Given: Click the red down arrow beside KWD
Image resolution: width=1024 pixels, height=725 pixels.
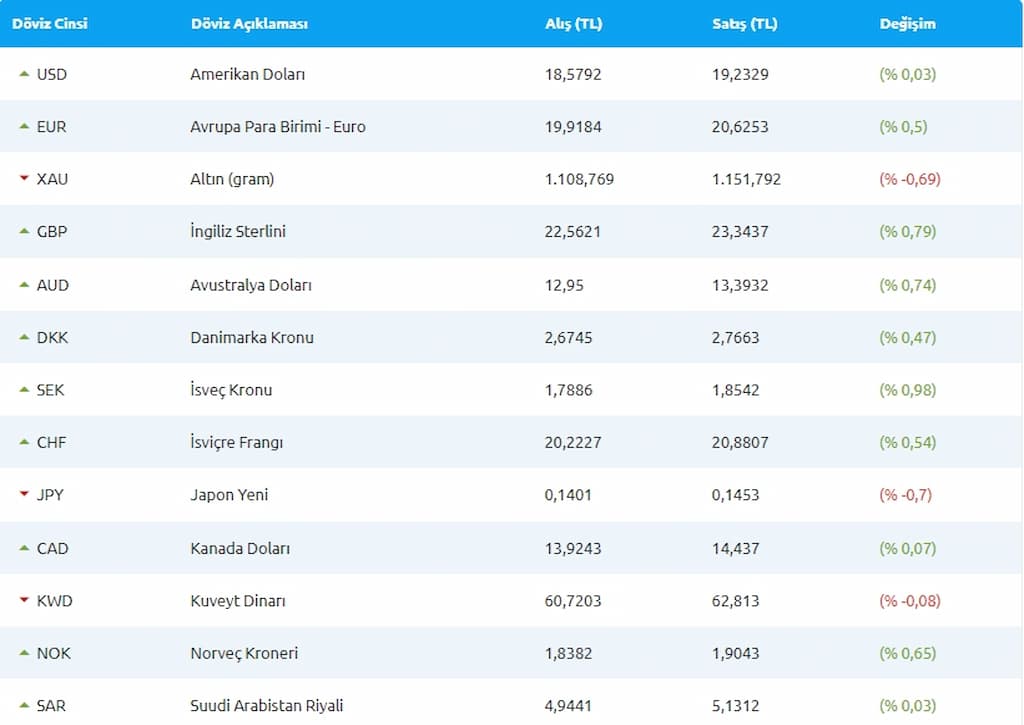Looking at the screenshot, I should click(x=24, y=601).
